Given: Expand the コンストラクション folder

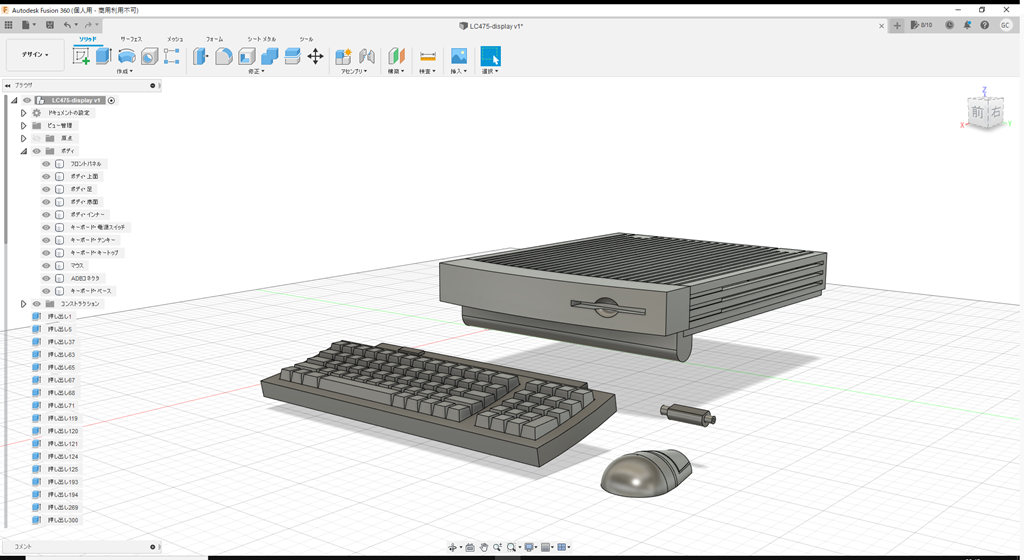Looking at the screenshot, I should [23, 304].
